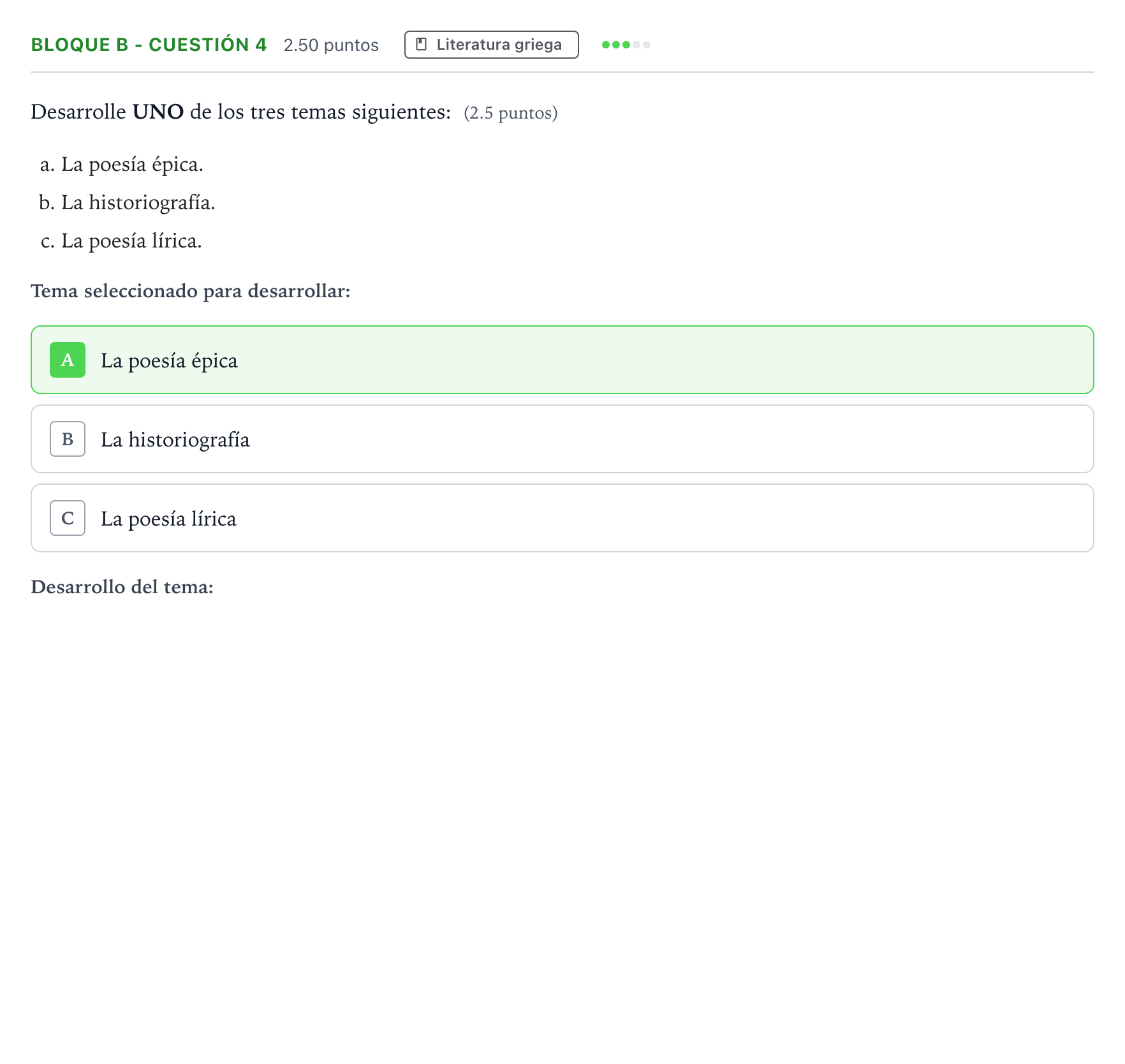This screenshot has height=1064, width=1125.
Task: Click list item a. La poesía épica
Action: point(121,165)
